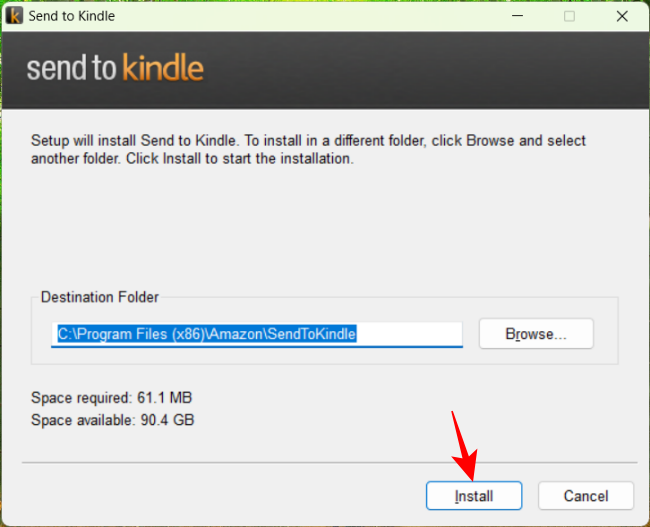Screen dimensions: 650x527
Task: Minimize the Send to Kindle window
Action: click(x=517, y=16)
